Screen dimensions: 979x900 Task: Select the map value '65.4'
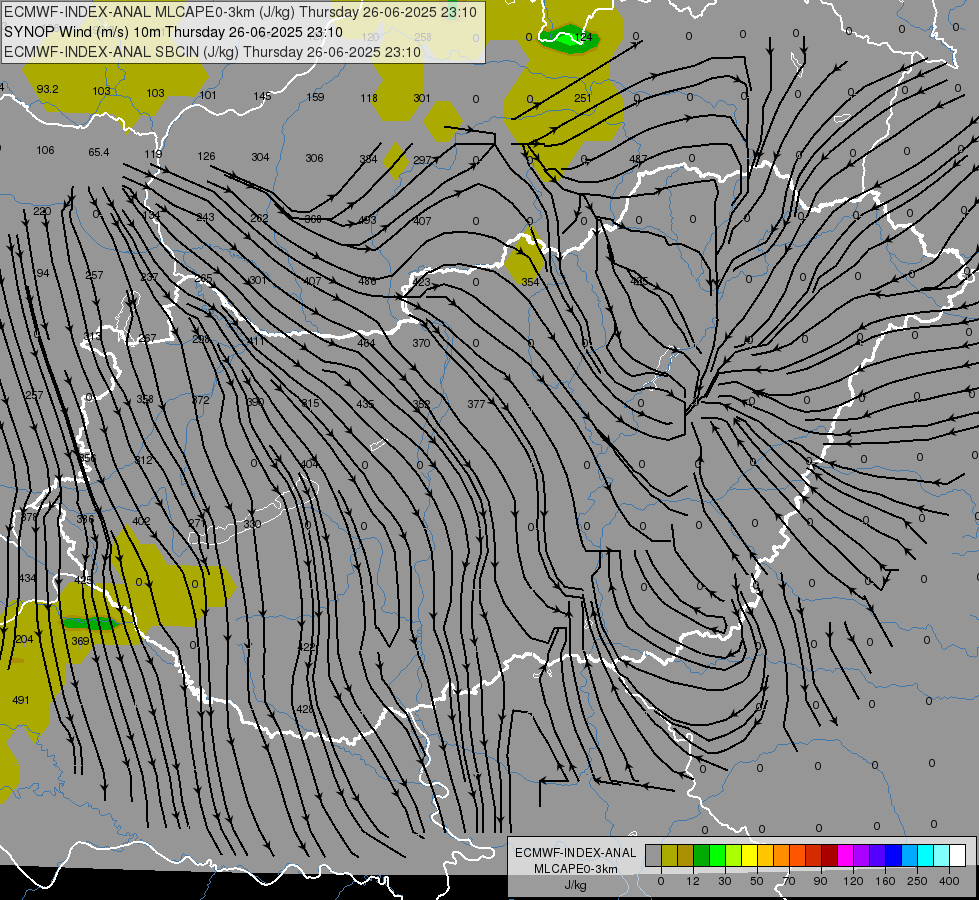coord(99,152)
